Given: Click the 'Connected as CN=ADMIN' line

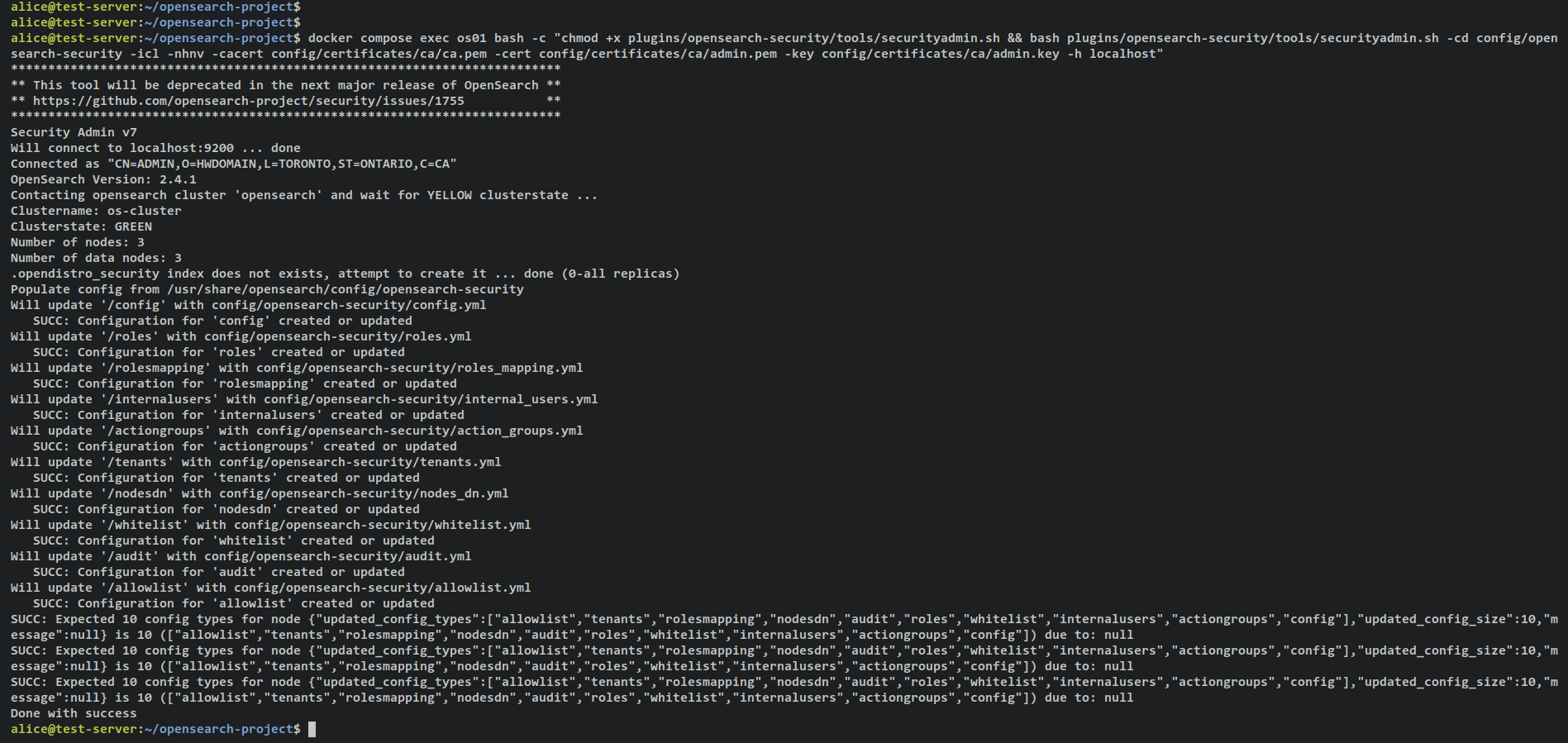Looking at the screenshot, I should pyautogui.click(x=234, y=164).
